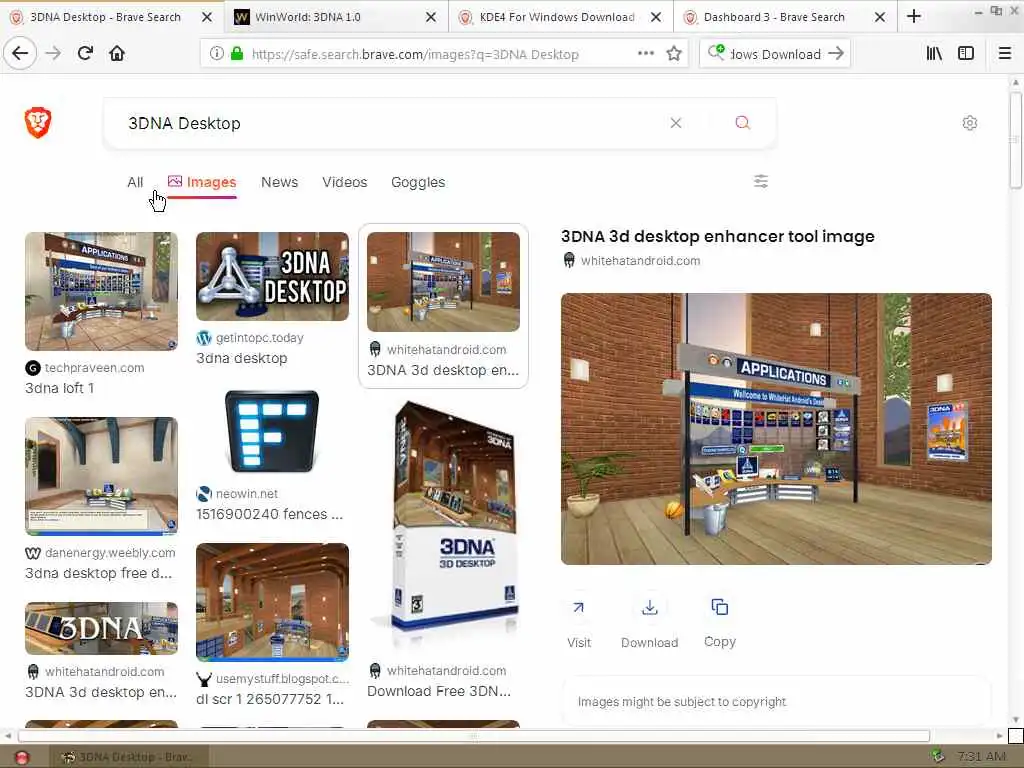Viewport: 1024px width, 768px height.
Task: Click the Download image icon
Action: point(650,608)
